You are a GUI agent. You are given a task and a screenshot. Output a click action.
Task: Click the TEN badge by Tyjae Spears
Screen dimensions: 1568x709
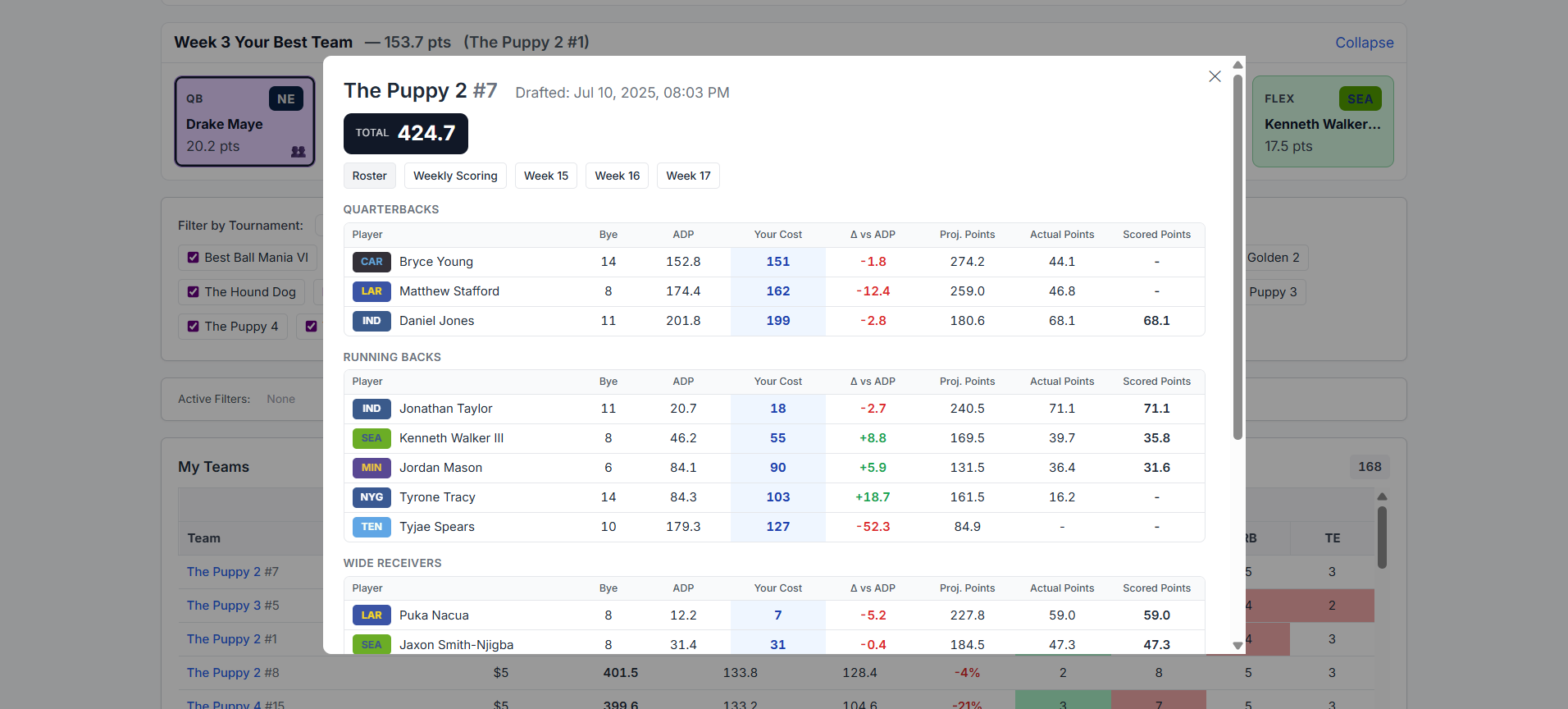(371, 527)
